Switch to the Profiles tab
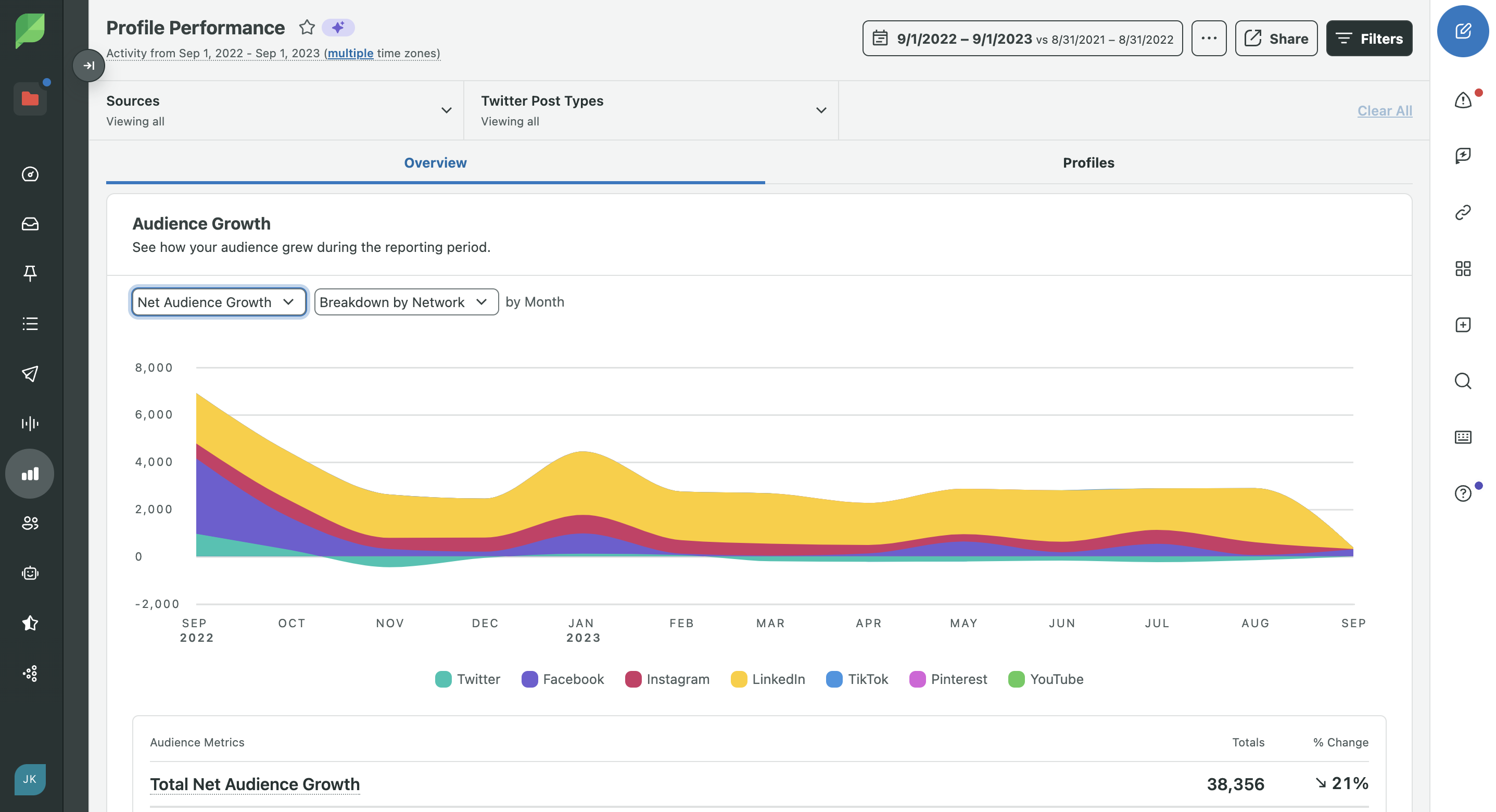Screen dimensions: 1496x812 pos(1088,161)
